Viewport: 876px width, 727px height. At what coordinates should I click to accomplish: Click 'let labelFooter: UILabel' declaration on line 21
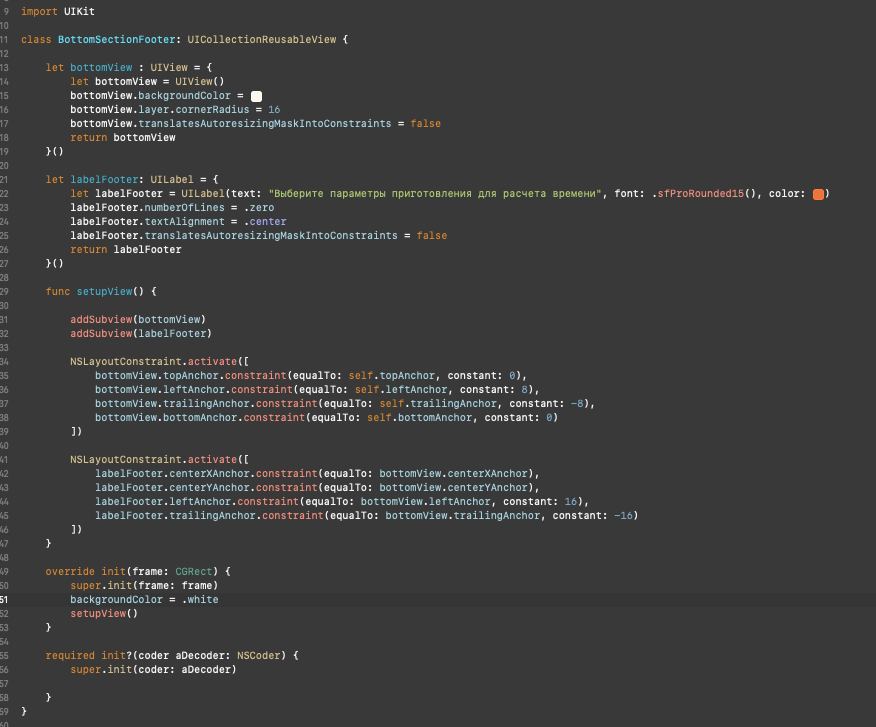coord(132,180)
